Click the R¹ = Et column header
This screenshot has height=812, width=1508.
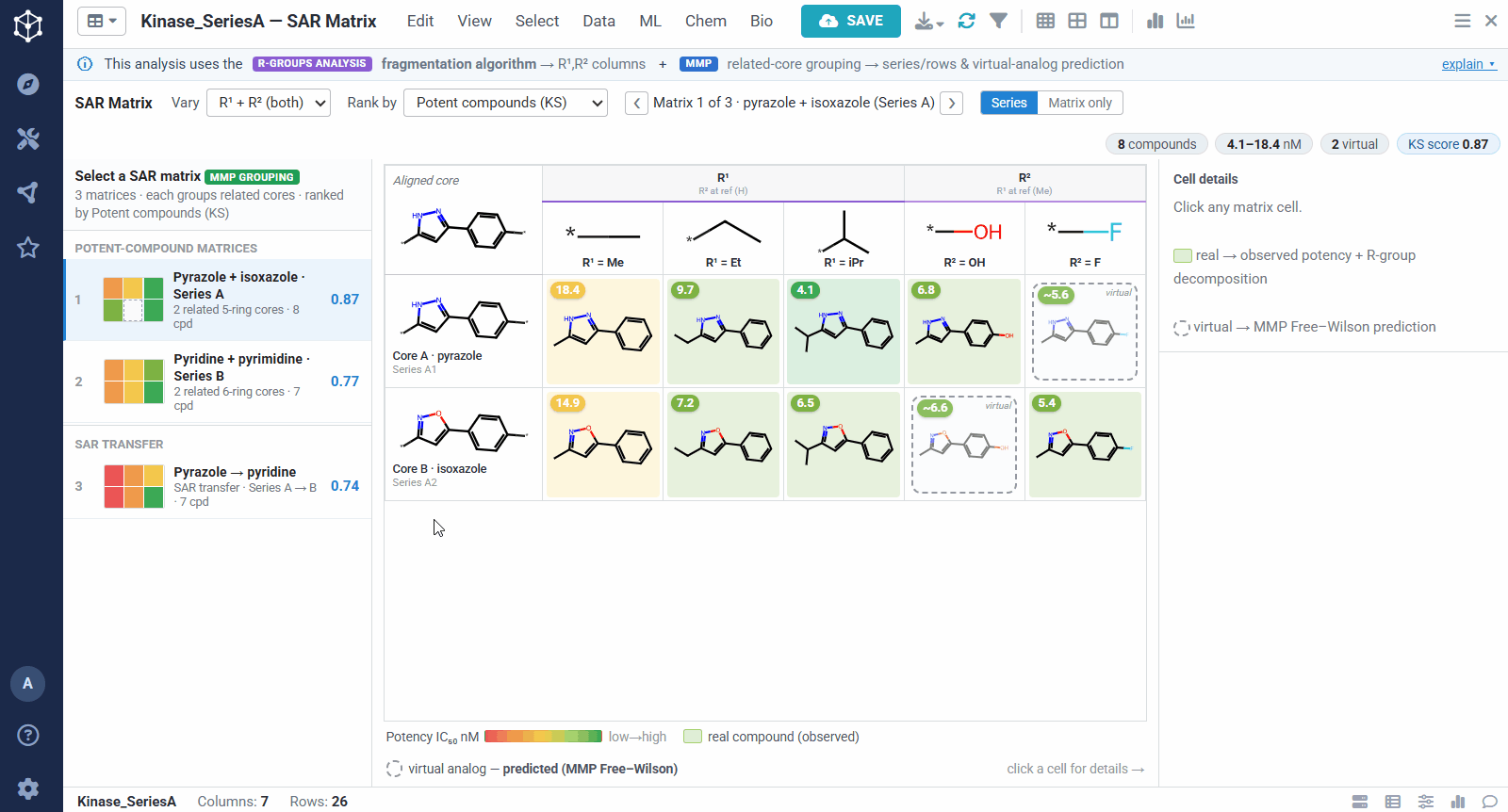(724, 238)
